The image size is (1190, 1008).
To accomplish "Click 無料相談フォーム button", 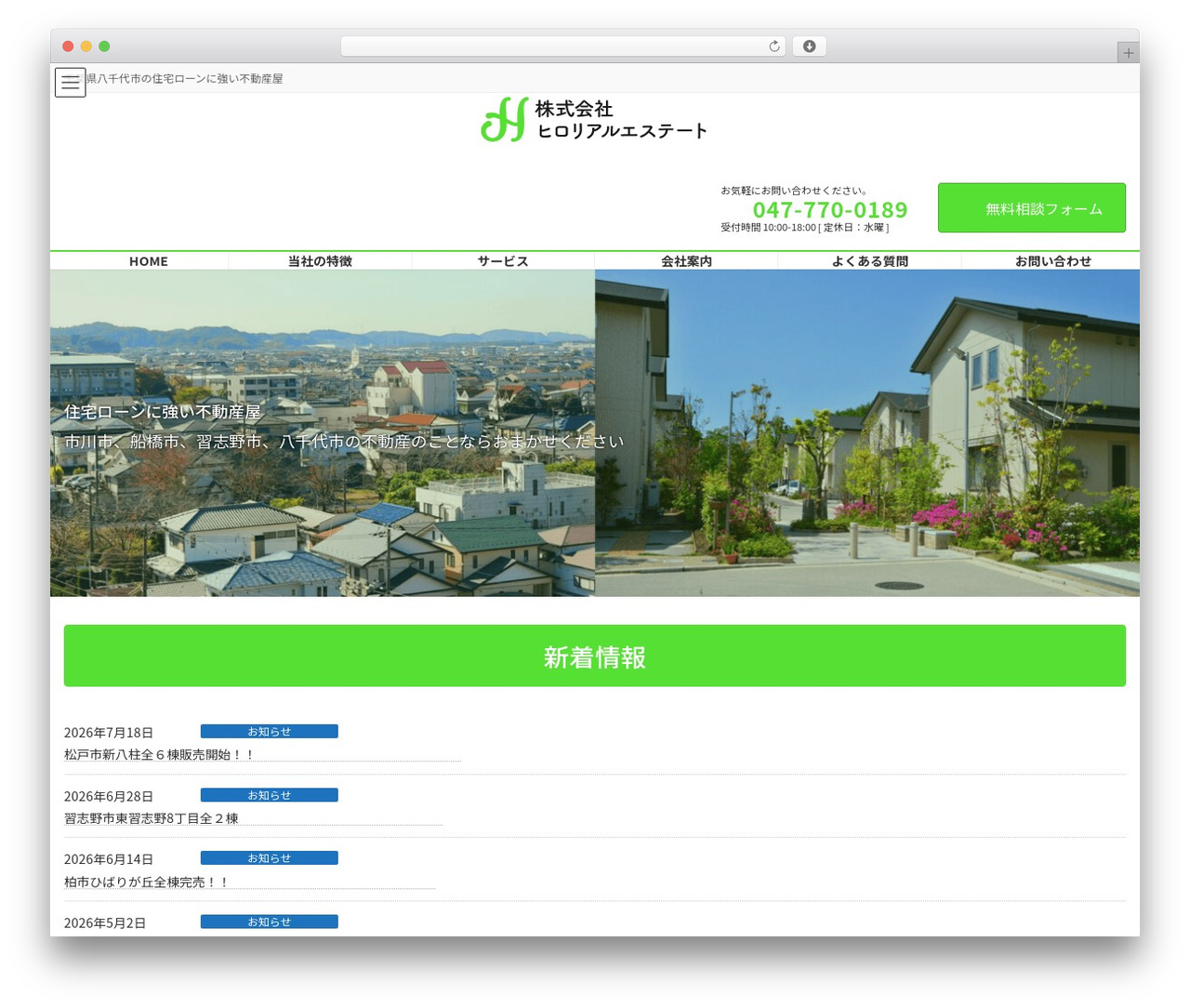I will (1032, 208).
